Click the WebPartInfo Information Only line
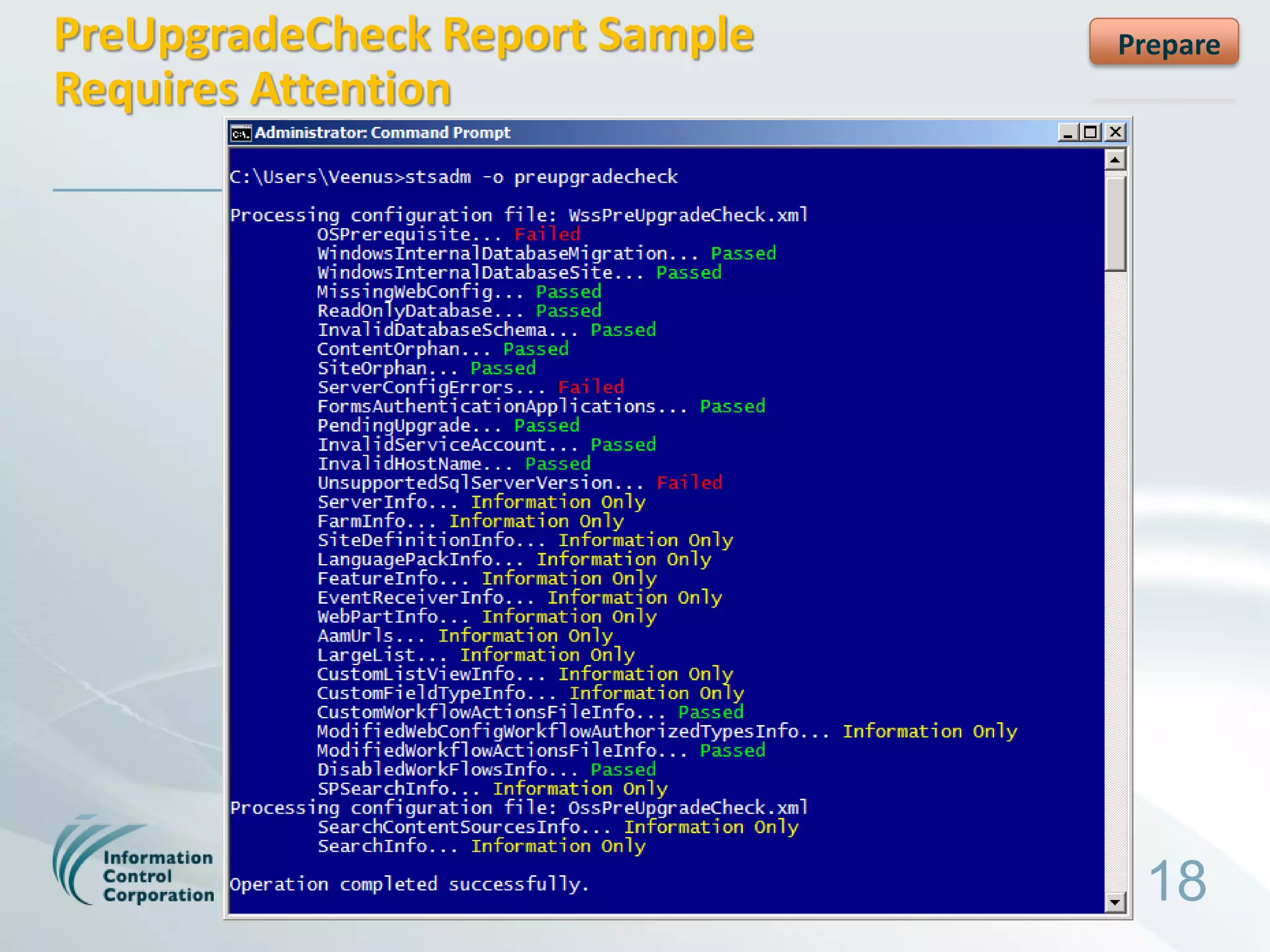The image size is (1270, 952). [x=487, y=617]
